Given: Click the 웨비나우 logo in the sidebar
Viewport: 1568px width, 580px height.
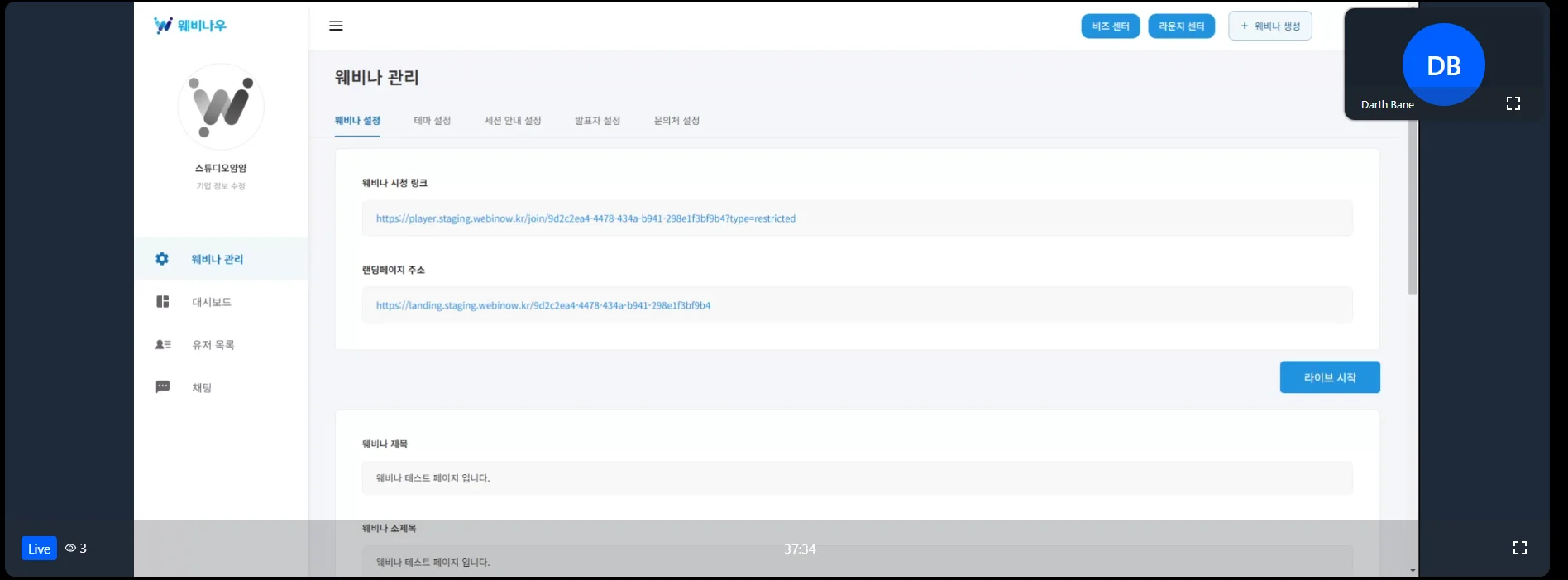Looking at the screenshot, I should [x=190, y=26].
